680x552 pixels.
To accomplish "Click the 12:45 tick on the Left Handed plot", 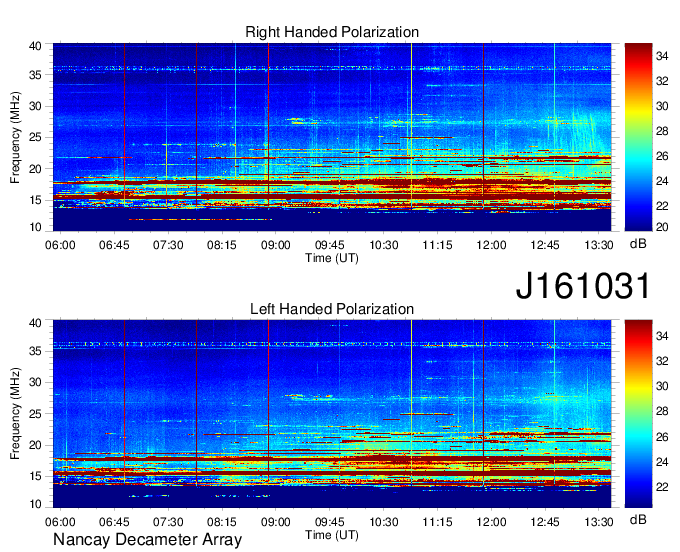I will pos(545,522).
